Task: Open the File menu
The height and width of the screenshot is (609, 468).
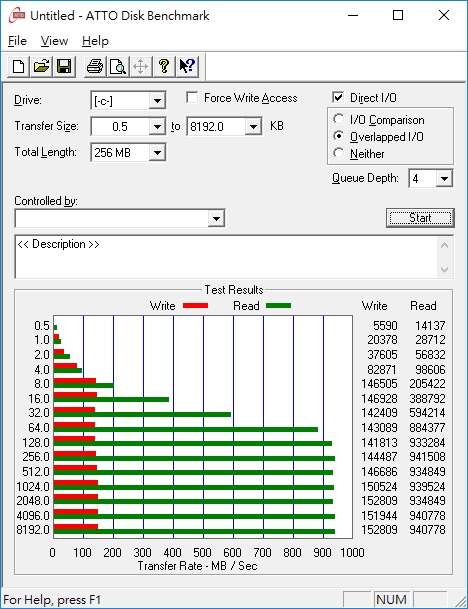Action: (17, 41)
